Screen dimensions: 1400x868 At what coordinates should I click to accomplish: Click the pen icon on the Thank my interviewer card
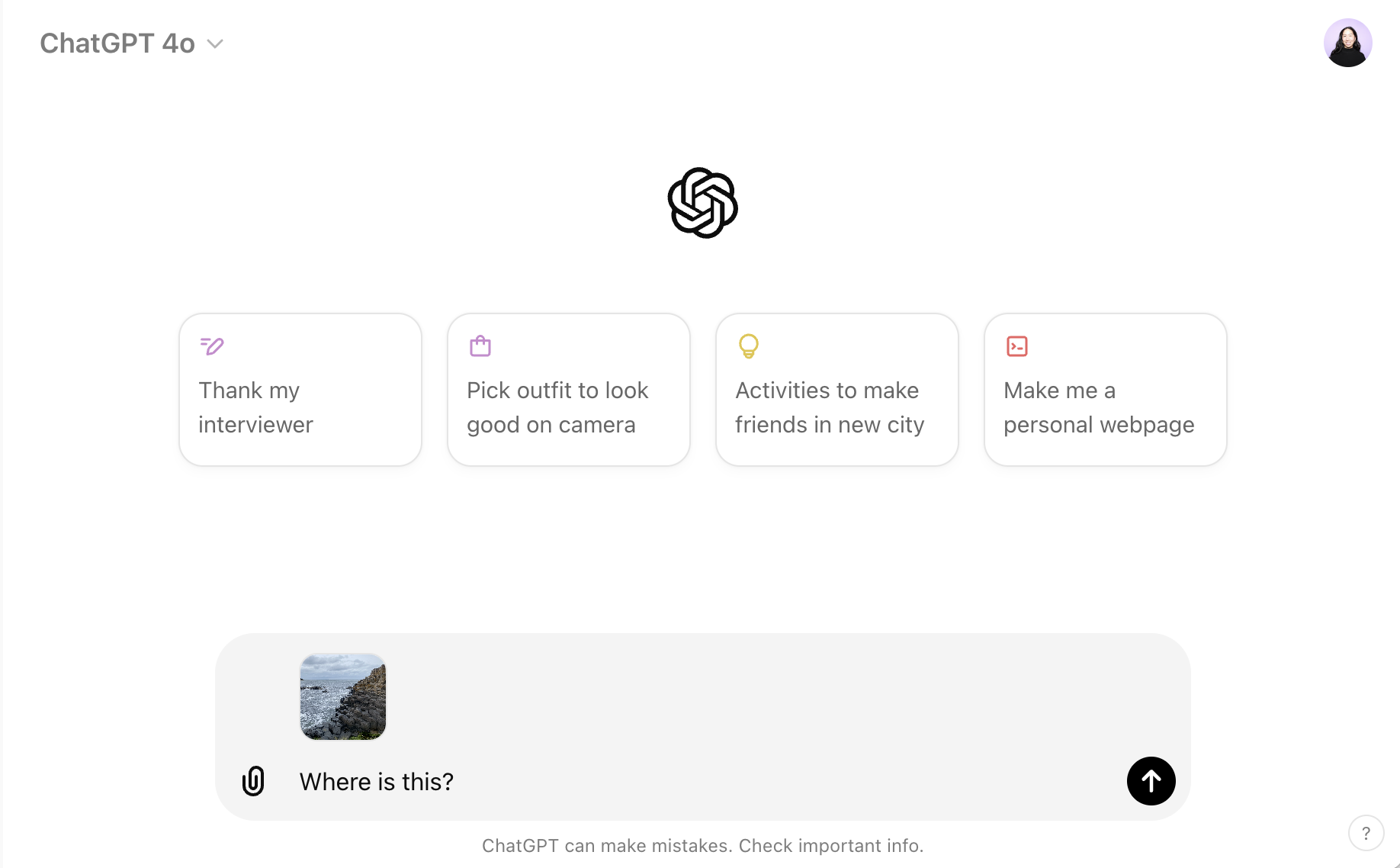(212, 346)
